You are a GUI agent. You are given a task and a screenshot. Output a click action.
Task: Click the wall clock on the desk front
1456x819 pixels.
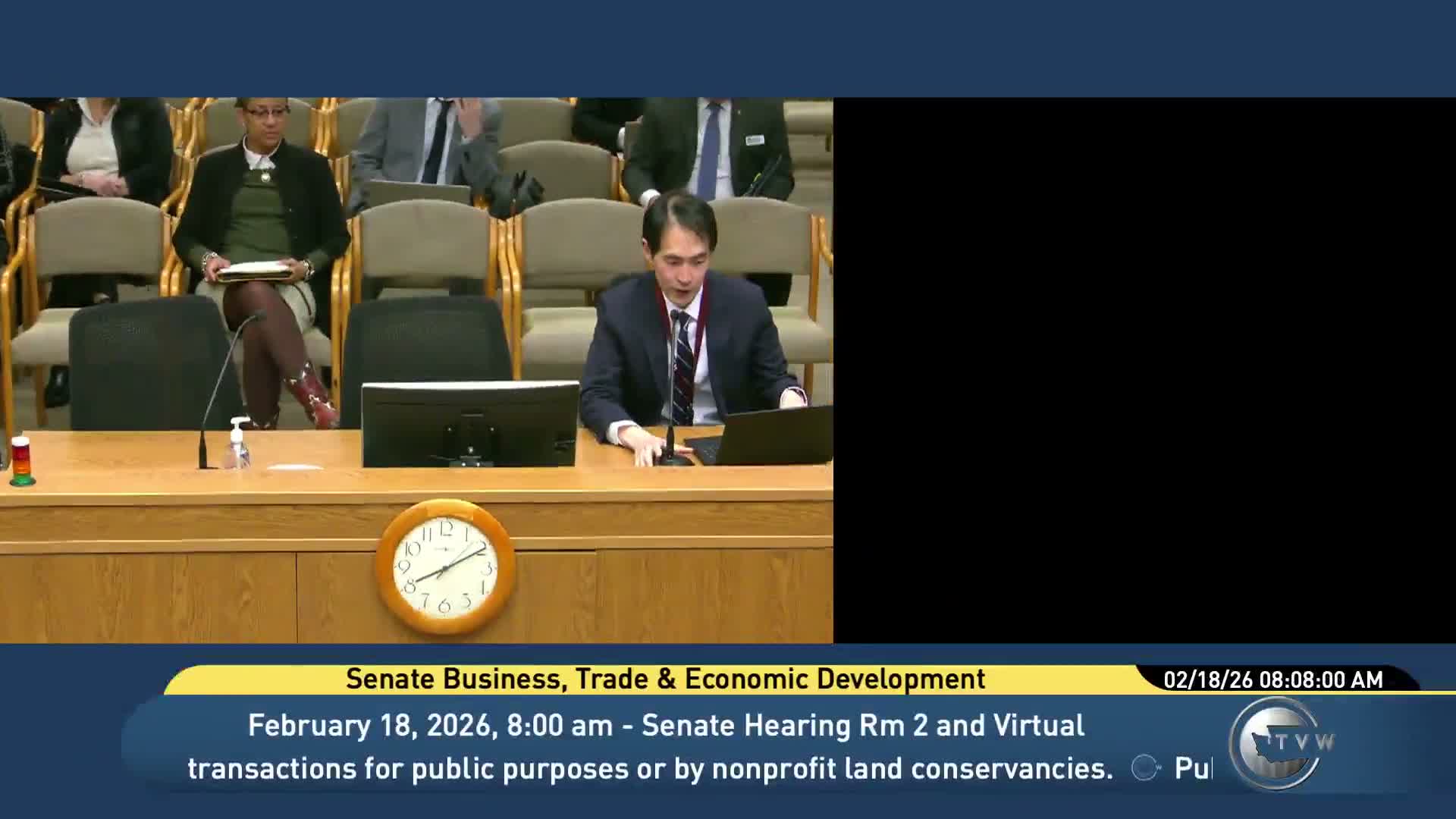pos(446,567)
